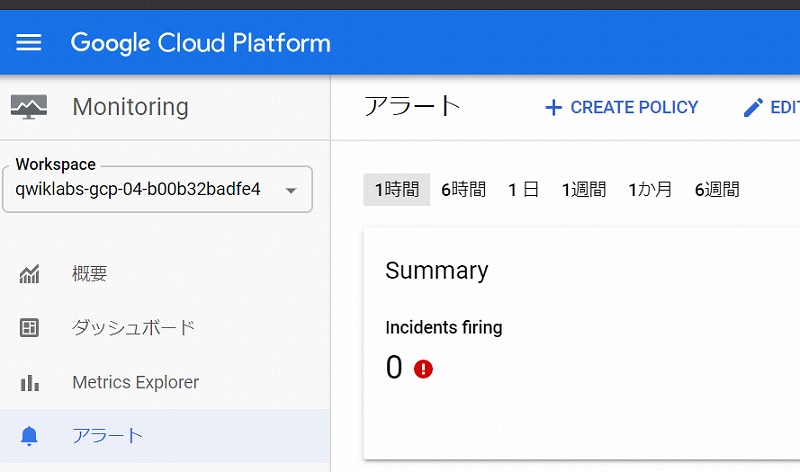Select the 1週間 time range
Viewport: 800px width, 472px height.
click(x=584, y=190)
